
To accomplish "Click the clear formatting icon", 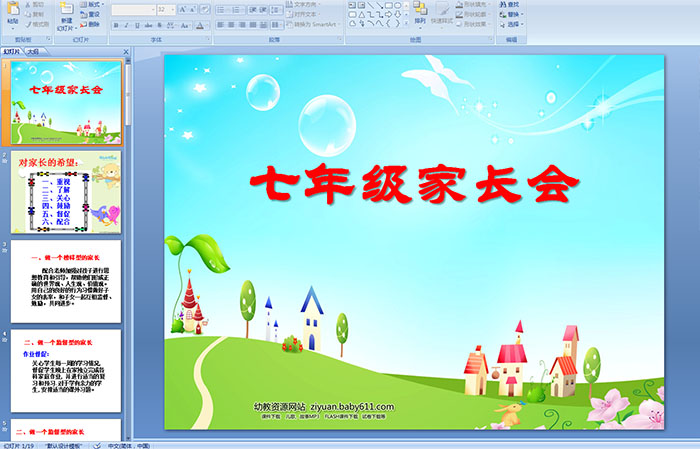I will point(205,9).
